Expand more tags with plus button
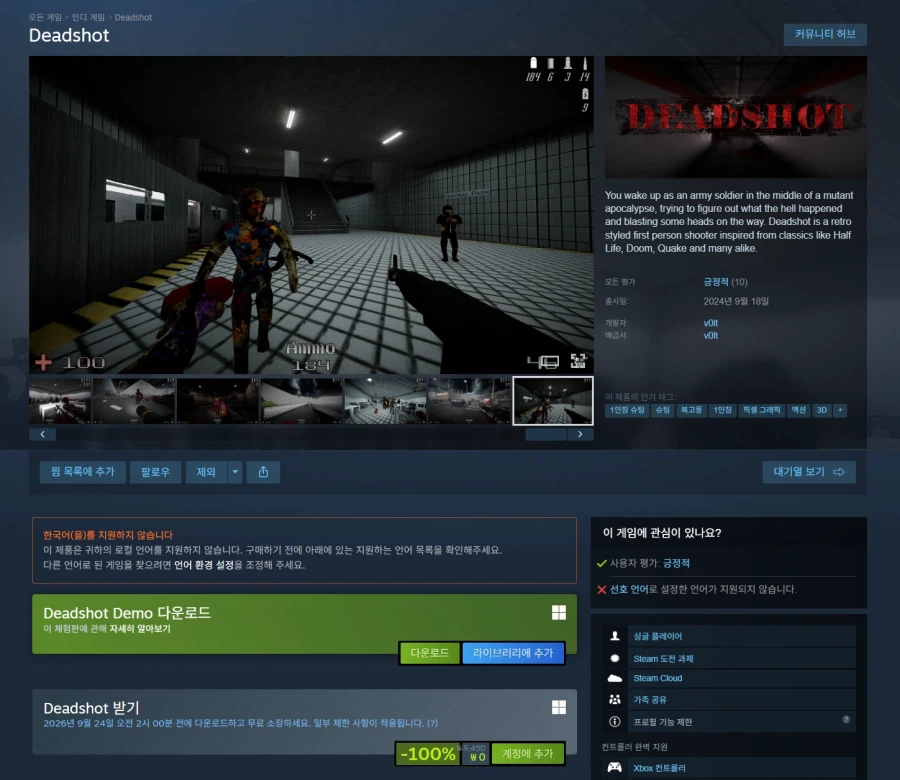The height and width of the screenshot is (780, 900). [x=840, y=410]
